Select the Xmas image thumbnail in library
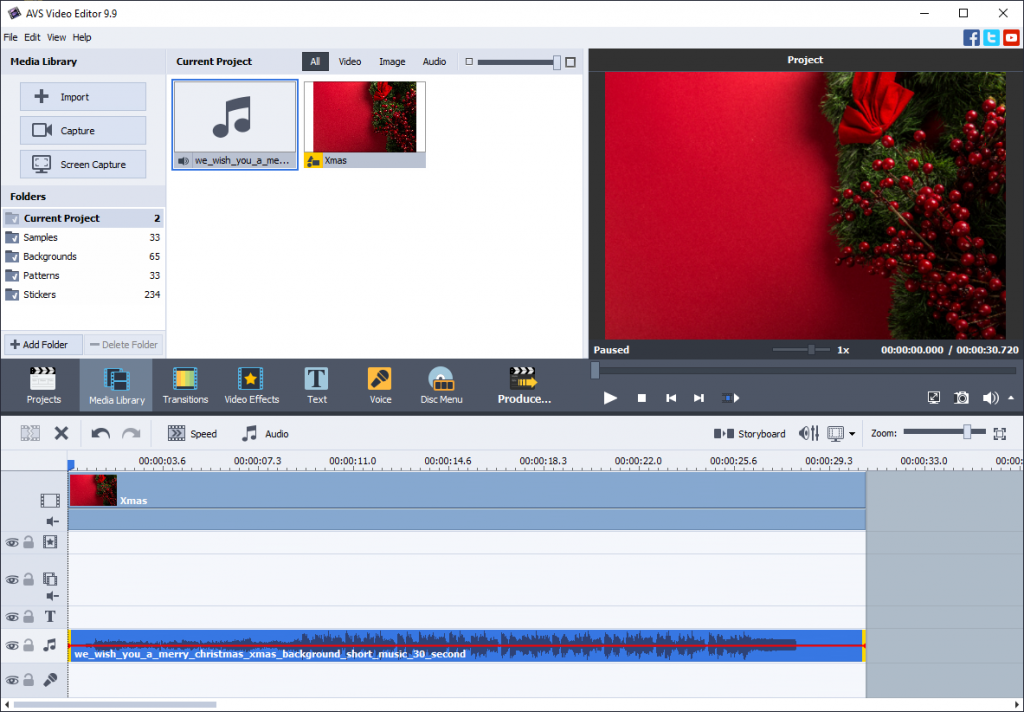Image resolution: width=1024 pixels, height=712 pixels. click(364, 124)
